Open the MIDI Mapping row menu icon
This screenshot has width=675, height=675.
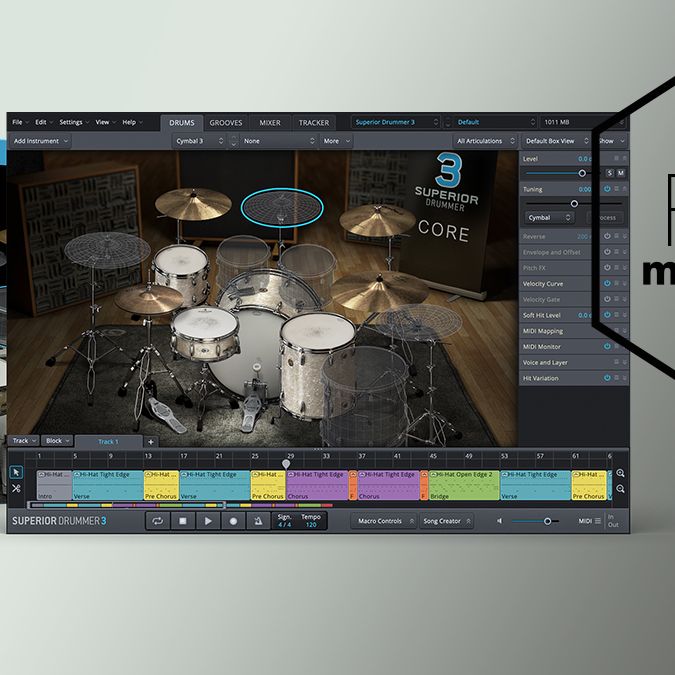(x=616, y=331)
